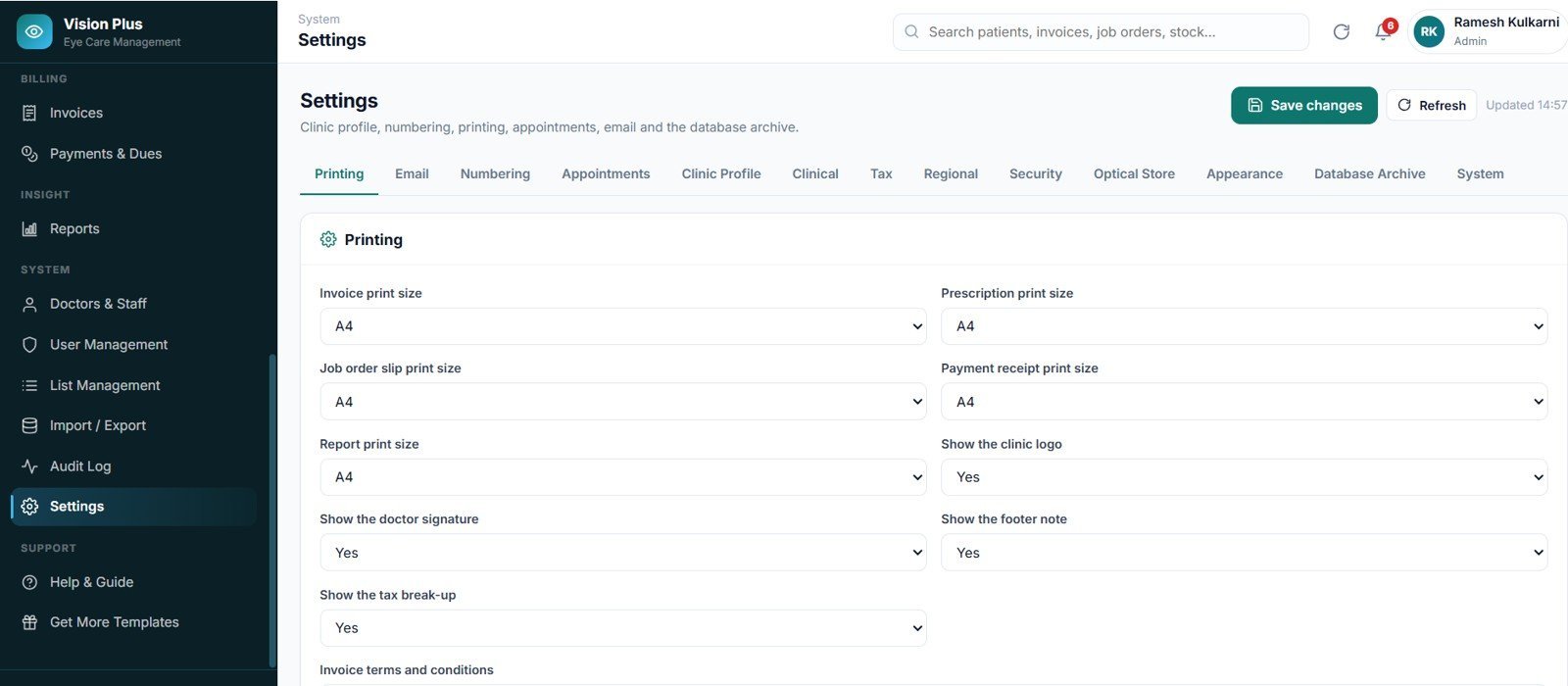Open Report print size dropdown
The image size is (1568, 686).
click(x=622, y=477)
